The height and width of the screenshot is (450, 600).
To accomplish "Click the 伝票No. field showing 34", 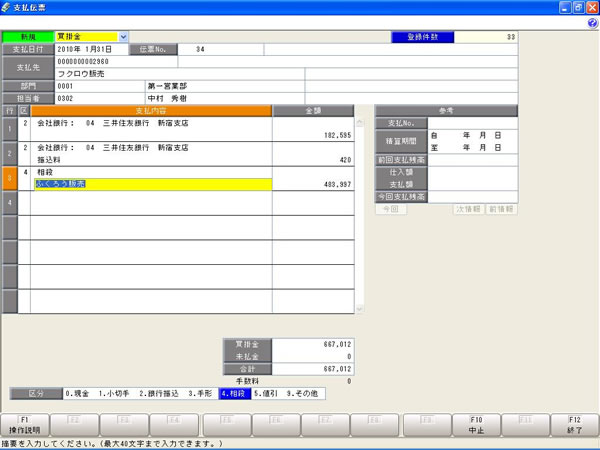I will click(x=220, y=49).
